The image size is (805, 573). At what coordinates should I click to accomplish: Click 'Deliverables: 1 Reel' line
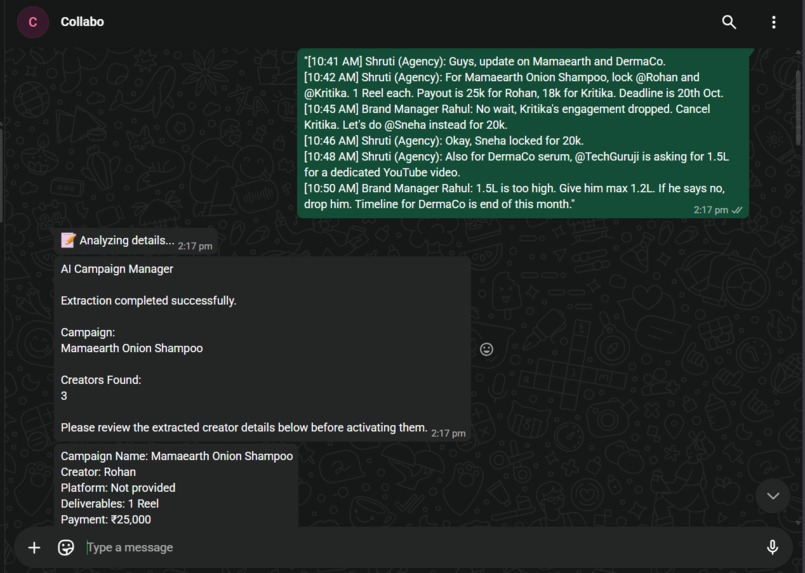(x=110, y=504)
